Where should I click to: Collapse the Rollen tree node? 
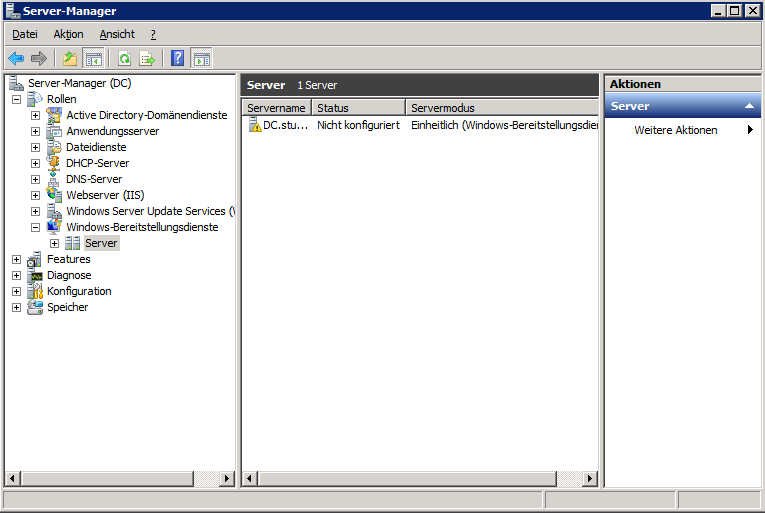coord(17,99)
